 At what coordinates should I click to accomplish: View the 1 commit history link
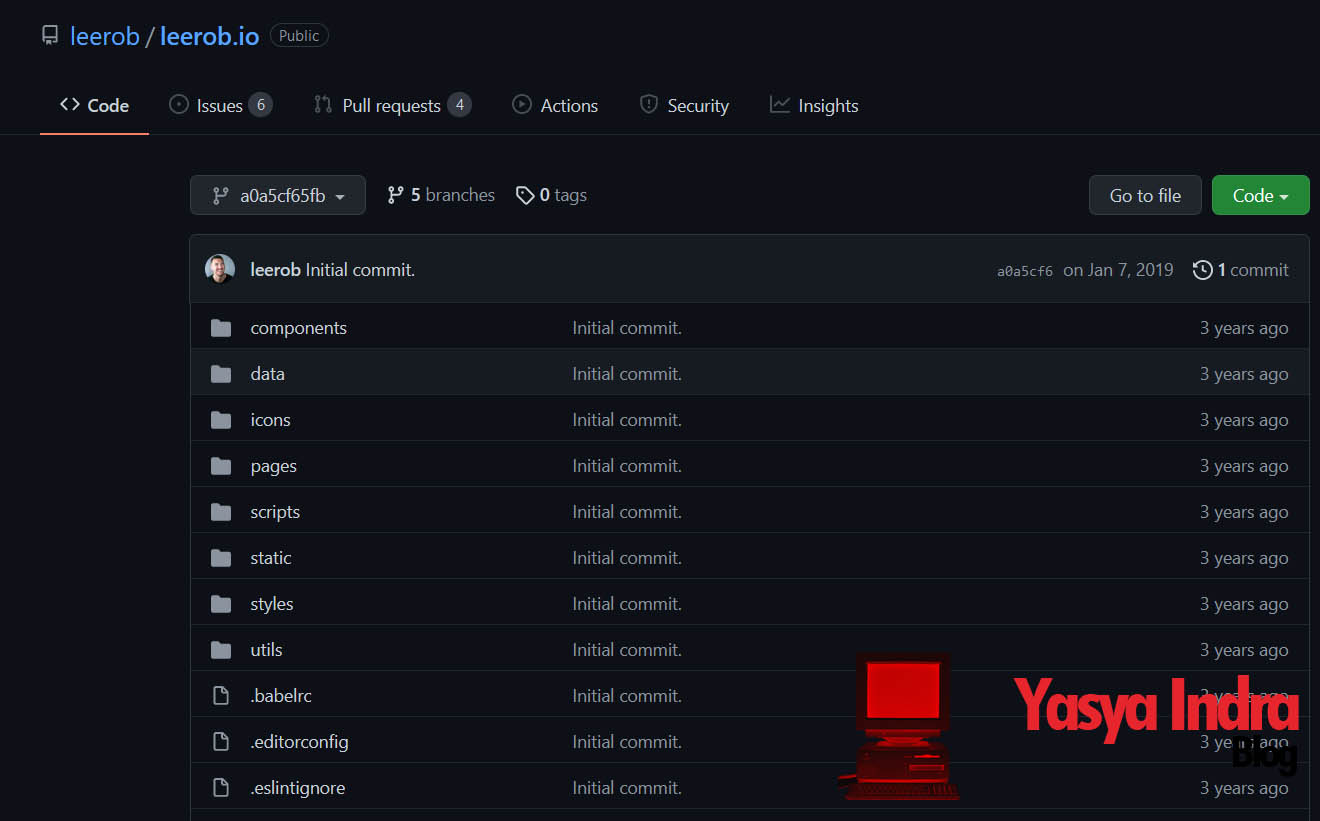(x=1241, y=270)
